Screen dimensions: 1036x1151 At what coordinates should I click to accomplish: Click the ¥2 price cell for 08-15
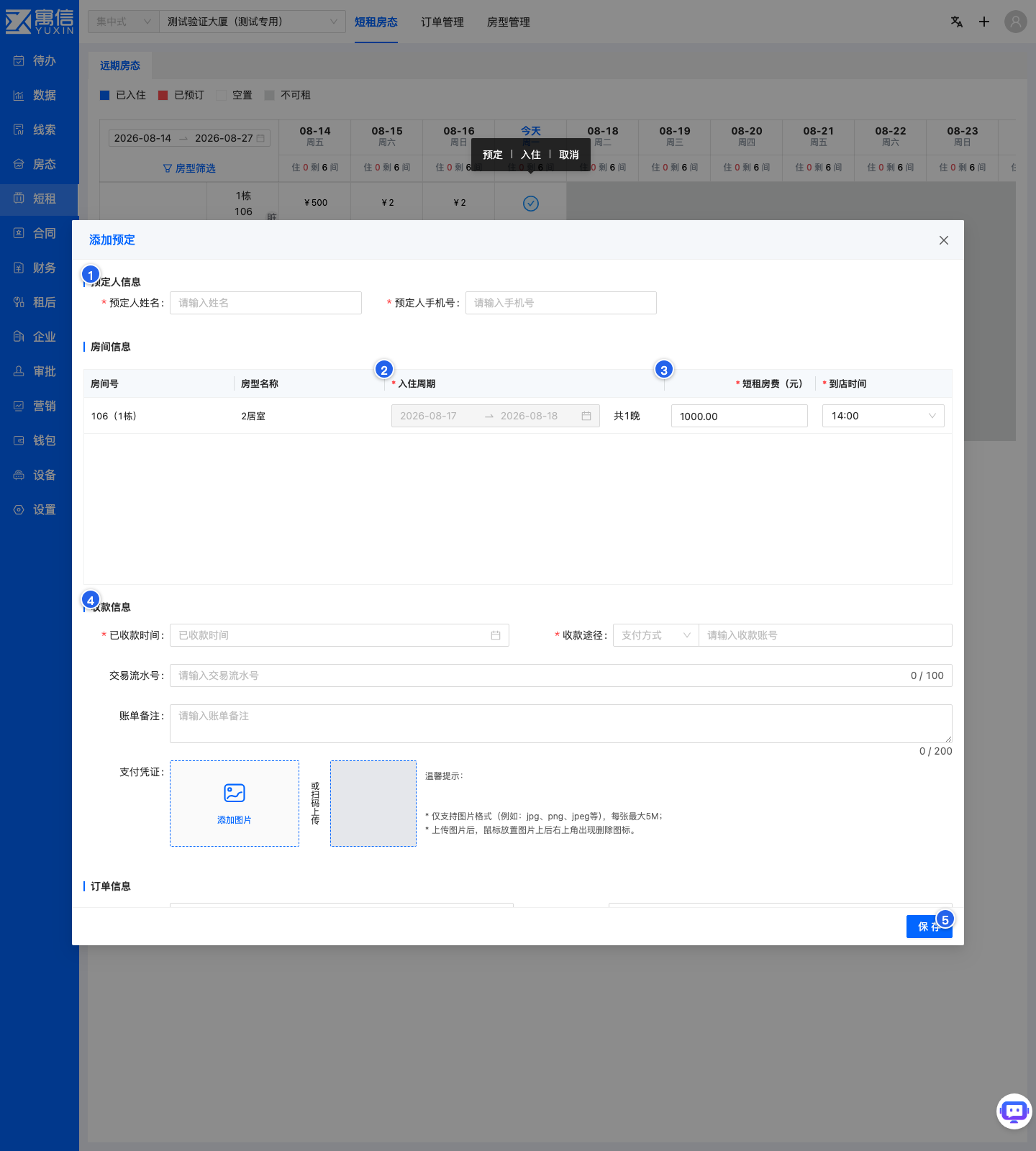387,203
